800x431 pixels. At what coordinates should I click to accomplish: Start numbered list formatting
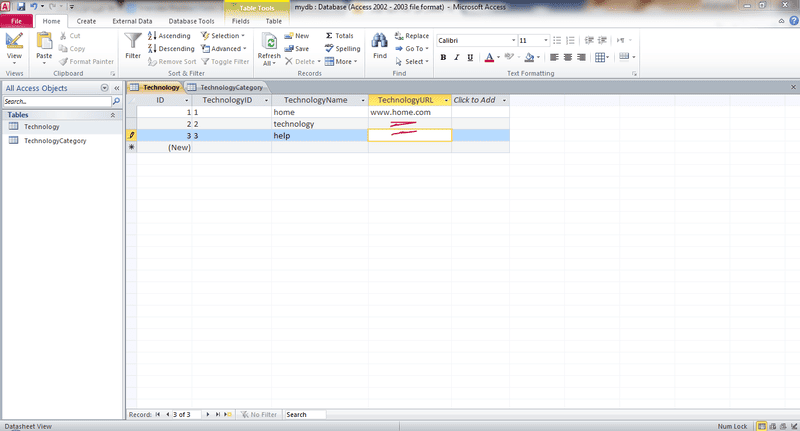570,40
